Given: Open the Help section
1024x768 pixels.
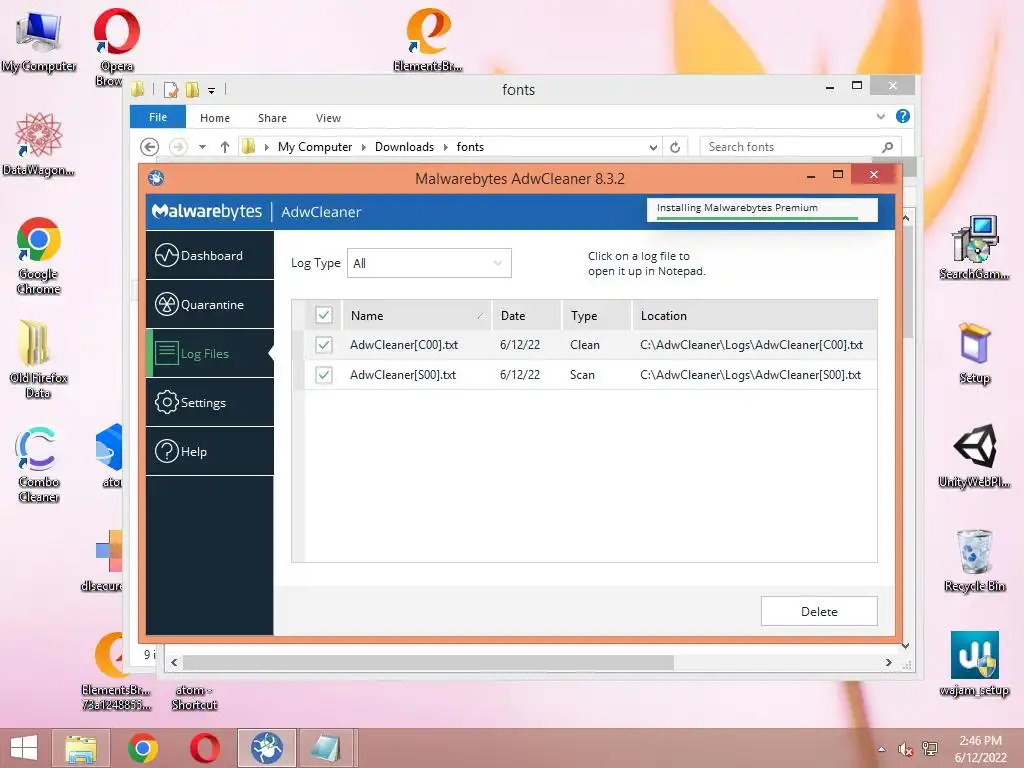Looking at the screenshot, I should 210,451.
